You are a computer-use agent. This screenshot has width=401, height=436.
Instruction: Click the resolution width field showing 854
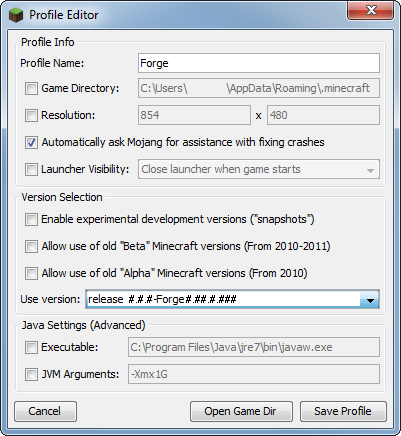(194, 115)
